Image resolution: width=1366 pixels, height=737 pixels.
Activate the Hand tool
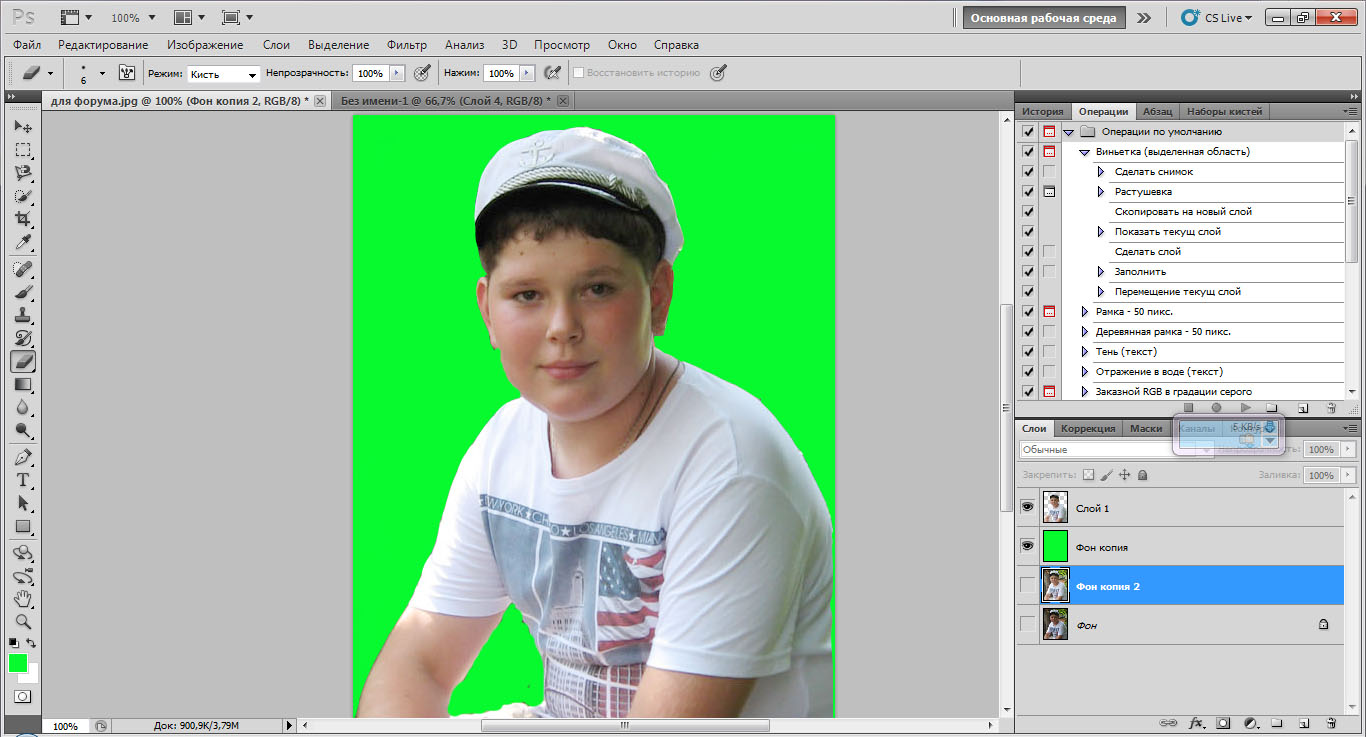pyautogui.click(x=23, y=599)
